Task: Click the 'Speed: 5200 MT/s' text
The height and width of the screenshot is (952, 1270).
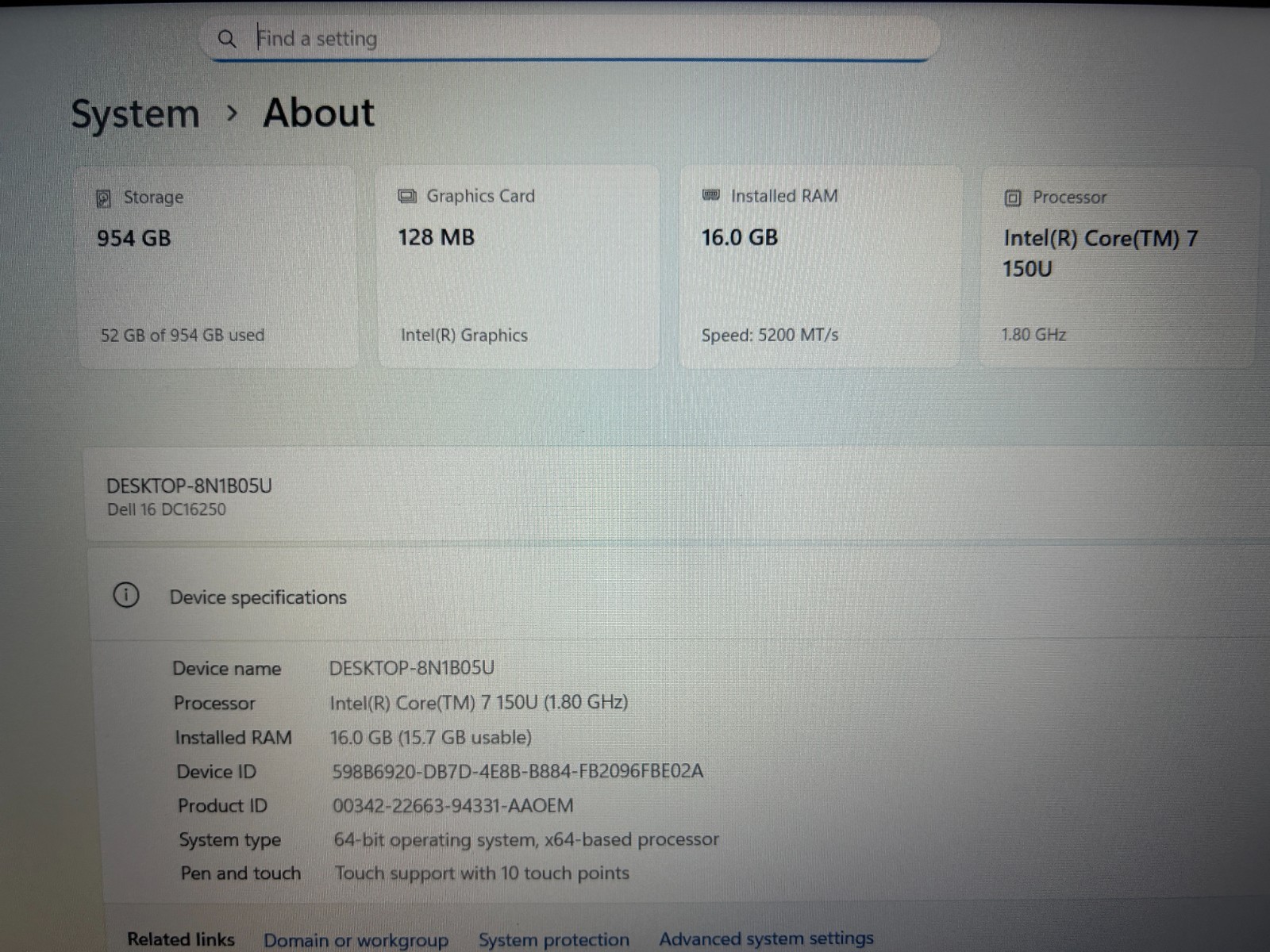Action: point(770,336)
